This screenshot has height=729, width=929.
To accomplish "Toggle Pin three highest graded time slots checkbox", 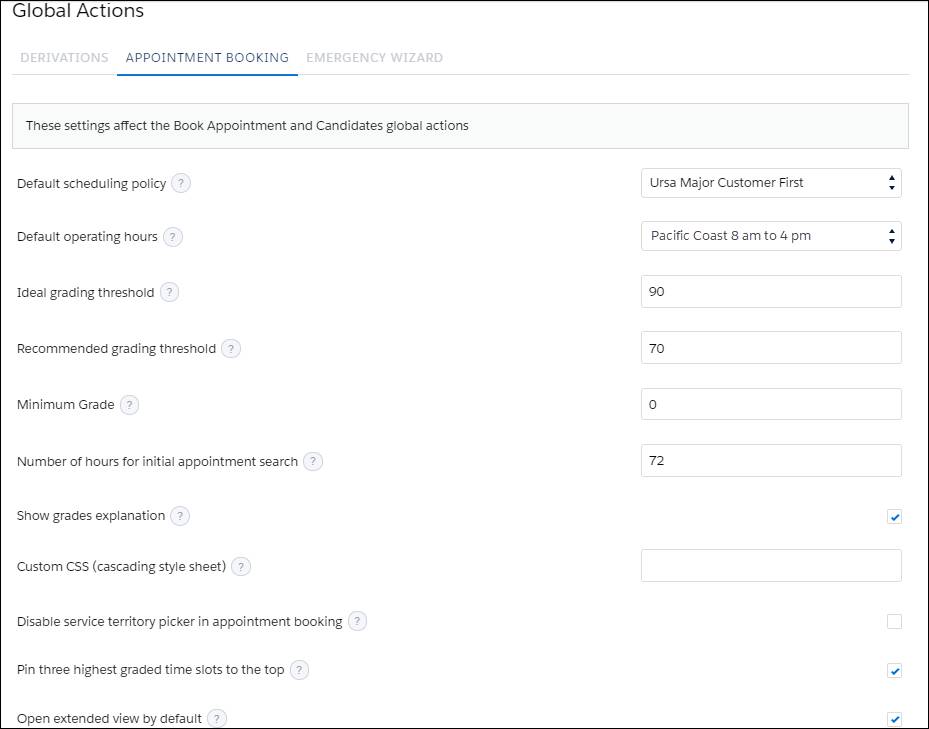I will point(894,671).
